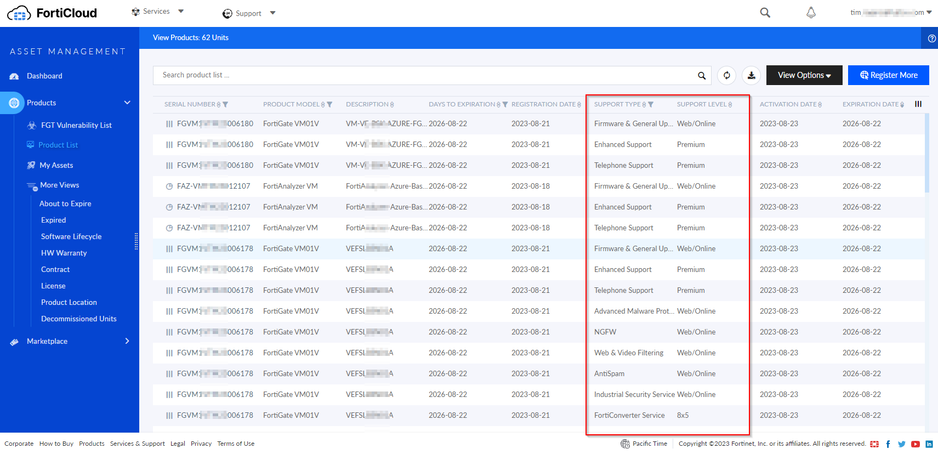938x453 pixels.
Task: Open the Terms of Use link
Action: pos(236,443)
